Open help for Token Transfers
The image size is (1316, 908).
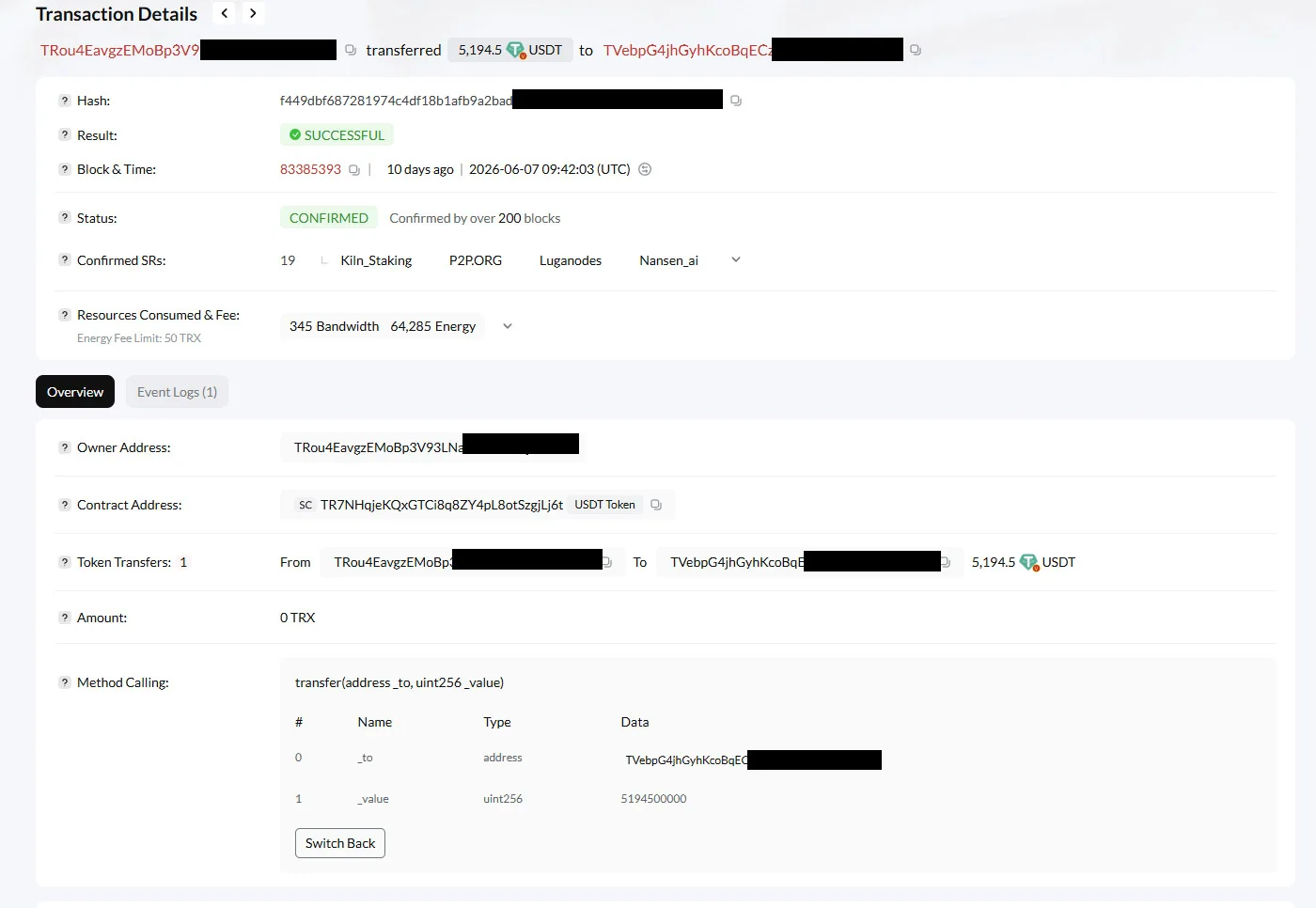coord(65,562)
